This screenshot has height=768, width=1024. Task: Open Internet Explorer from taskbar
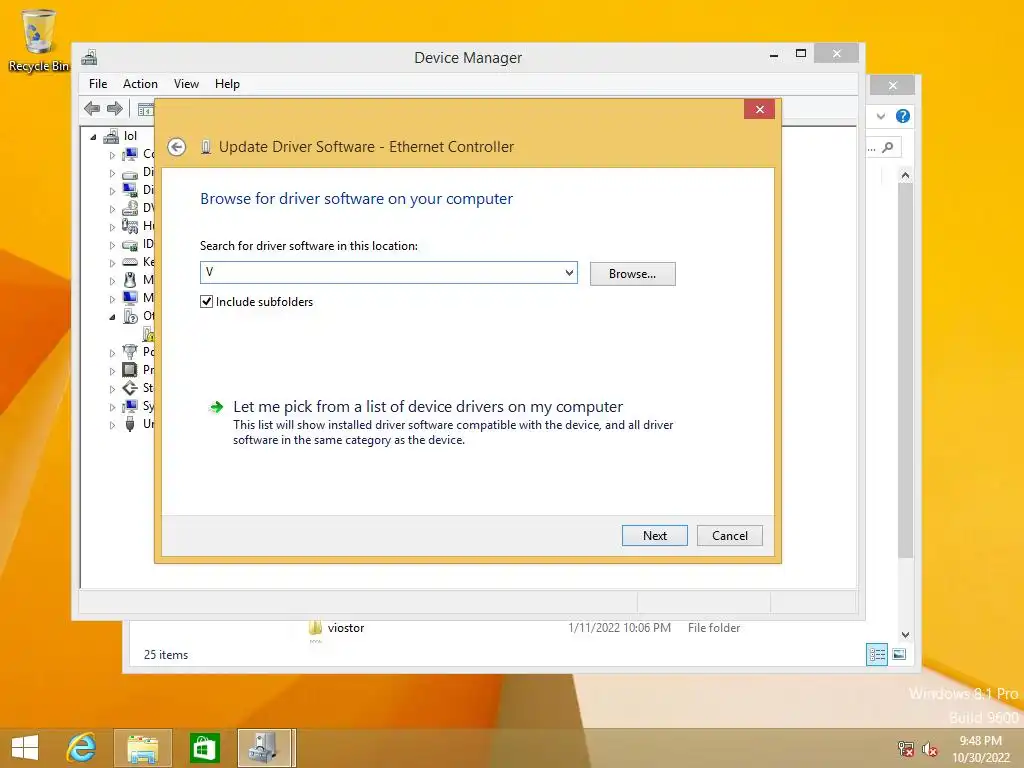point(82,748)
